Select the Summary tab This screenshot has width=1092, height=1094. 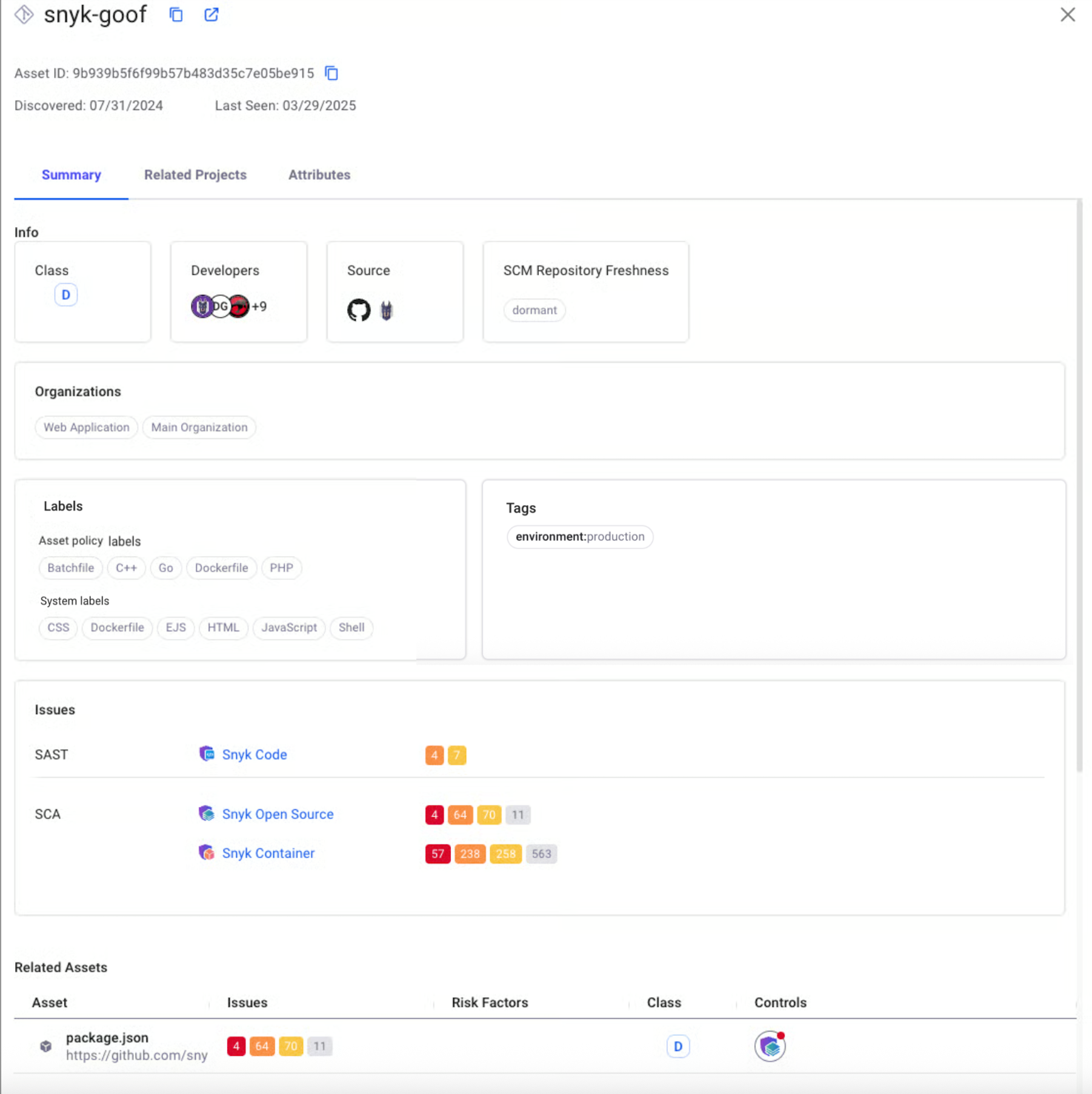[x=72, y=175]
